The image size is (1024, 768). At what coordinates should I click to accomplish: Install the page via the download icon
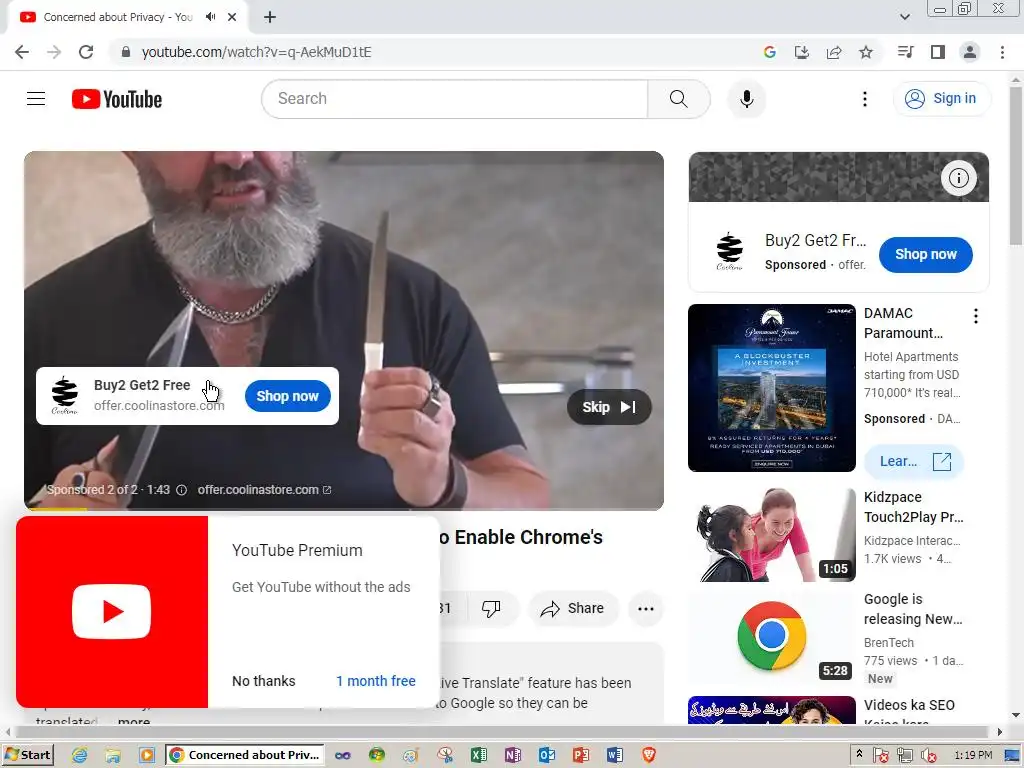coord(801,52)
